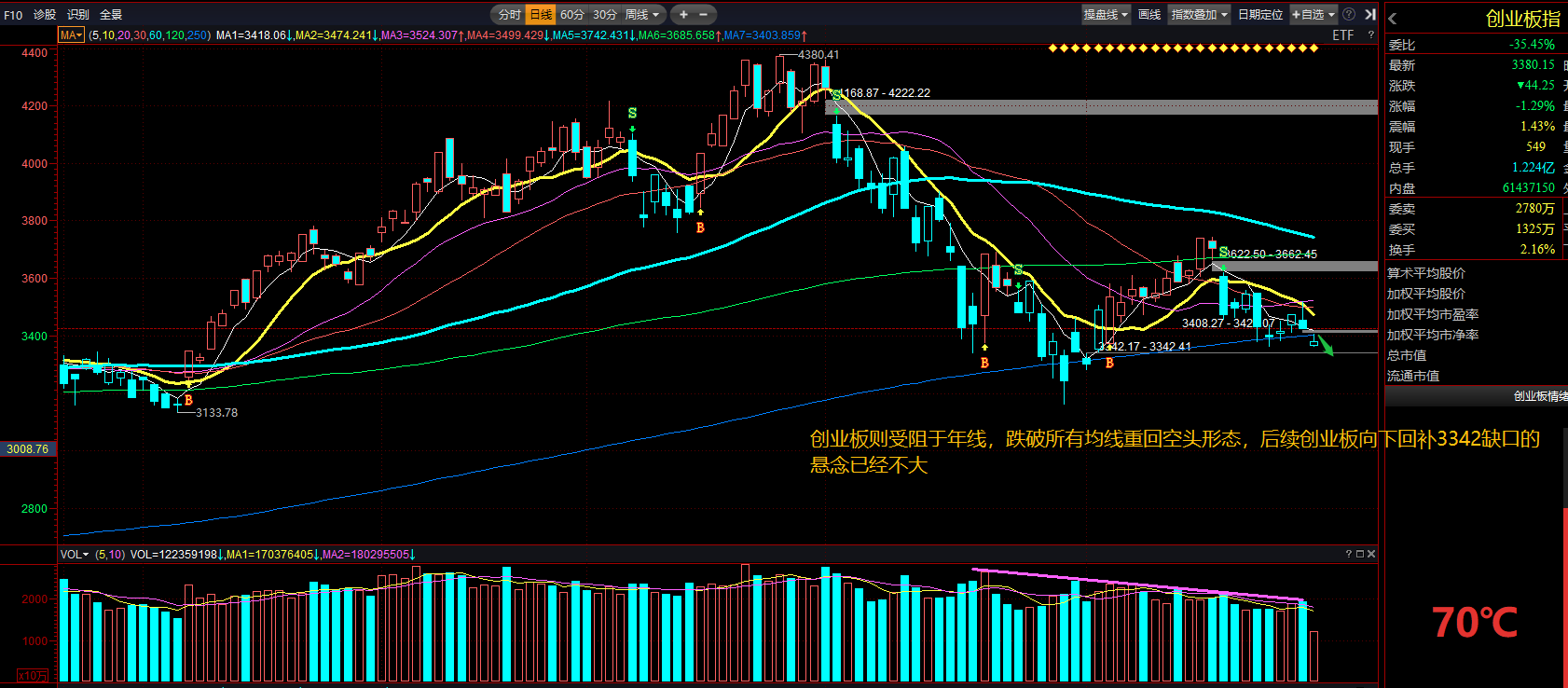Click the MA1=3418.06 moving average readout
The image size is (1568, 688).
click(x=254, y=35)
